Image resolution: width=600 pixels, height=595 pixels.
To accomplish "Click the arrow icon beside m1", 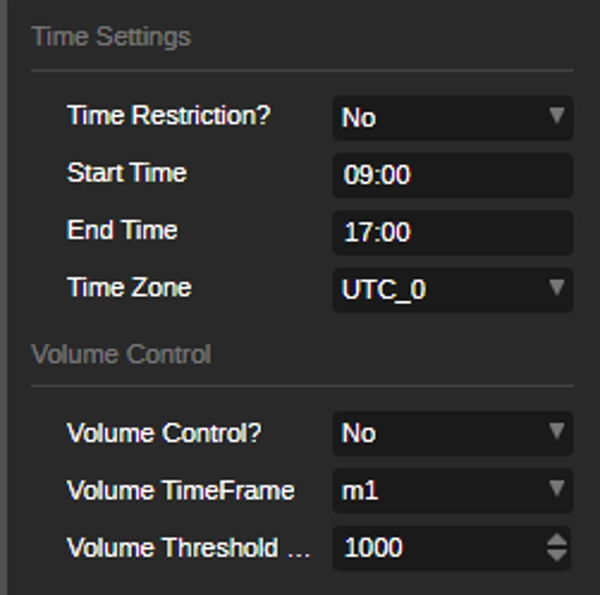I will tap(557, 489).
